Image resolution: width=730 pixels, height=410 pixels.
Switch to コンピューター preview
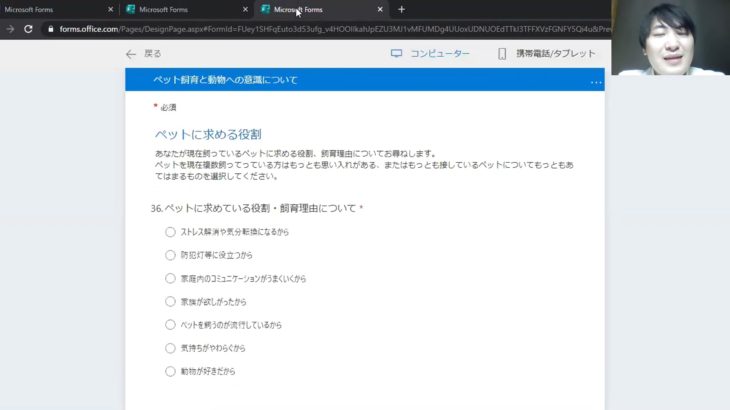coord(439,54)
